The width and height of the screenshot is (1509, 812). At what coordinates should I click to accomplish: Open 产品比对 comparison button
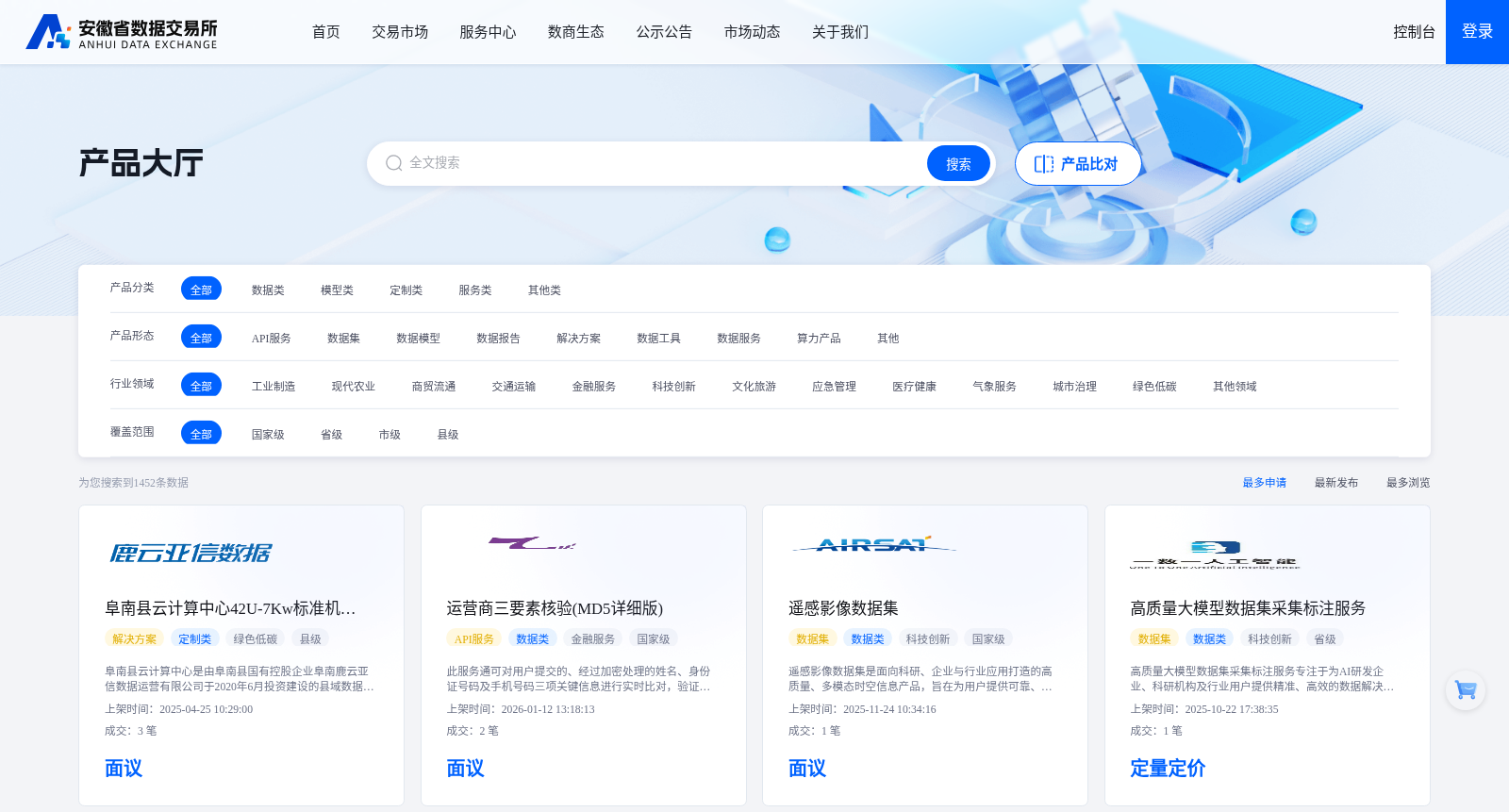1078,163
